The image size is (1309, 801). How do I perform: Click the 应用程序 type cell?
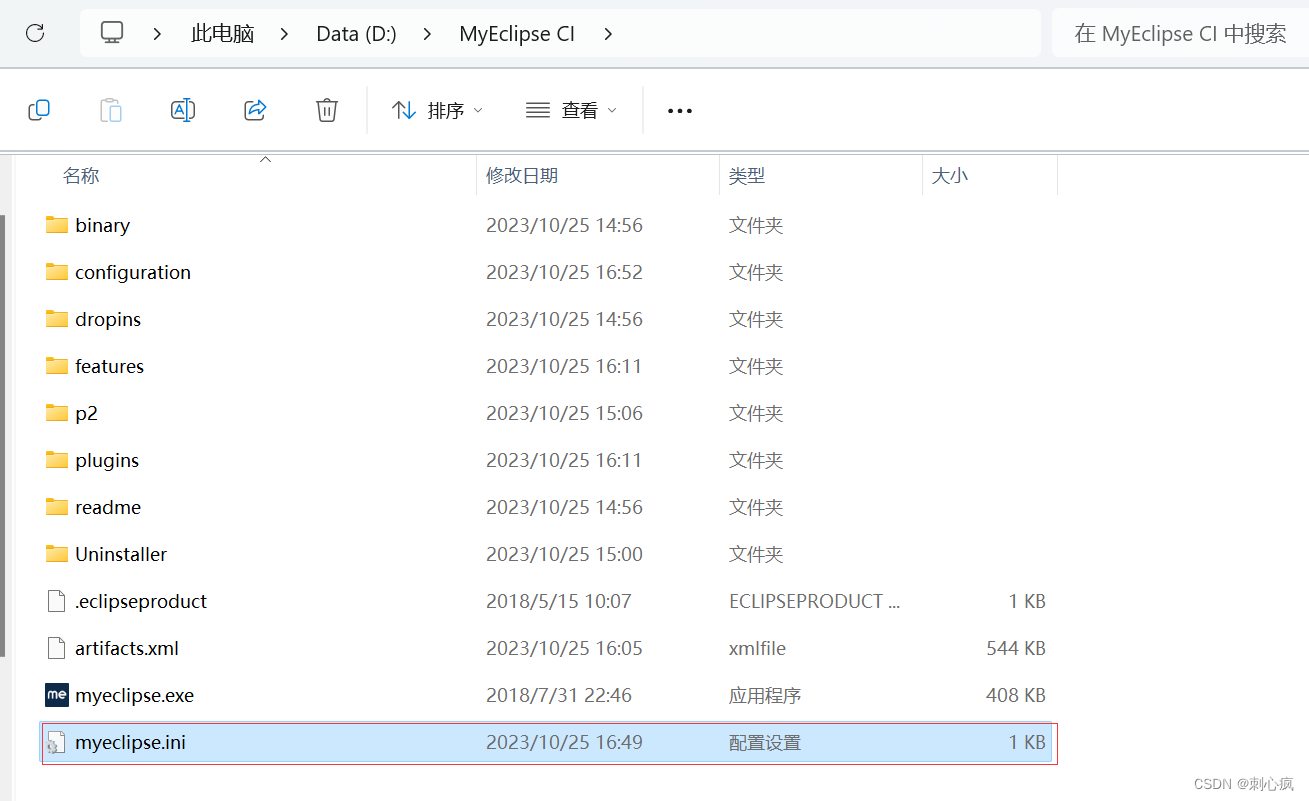tap(765, 696)
